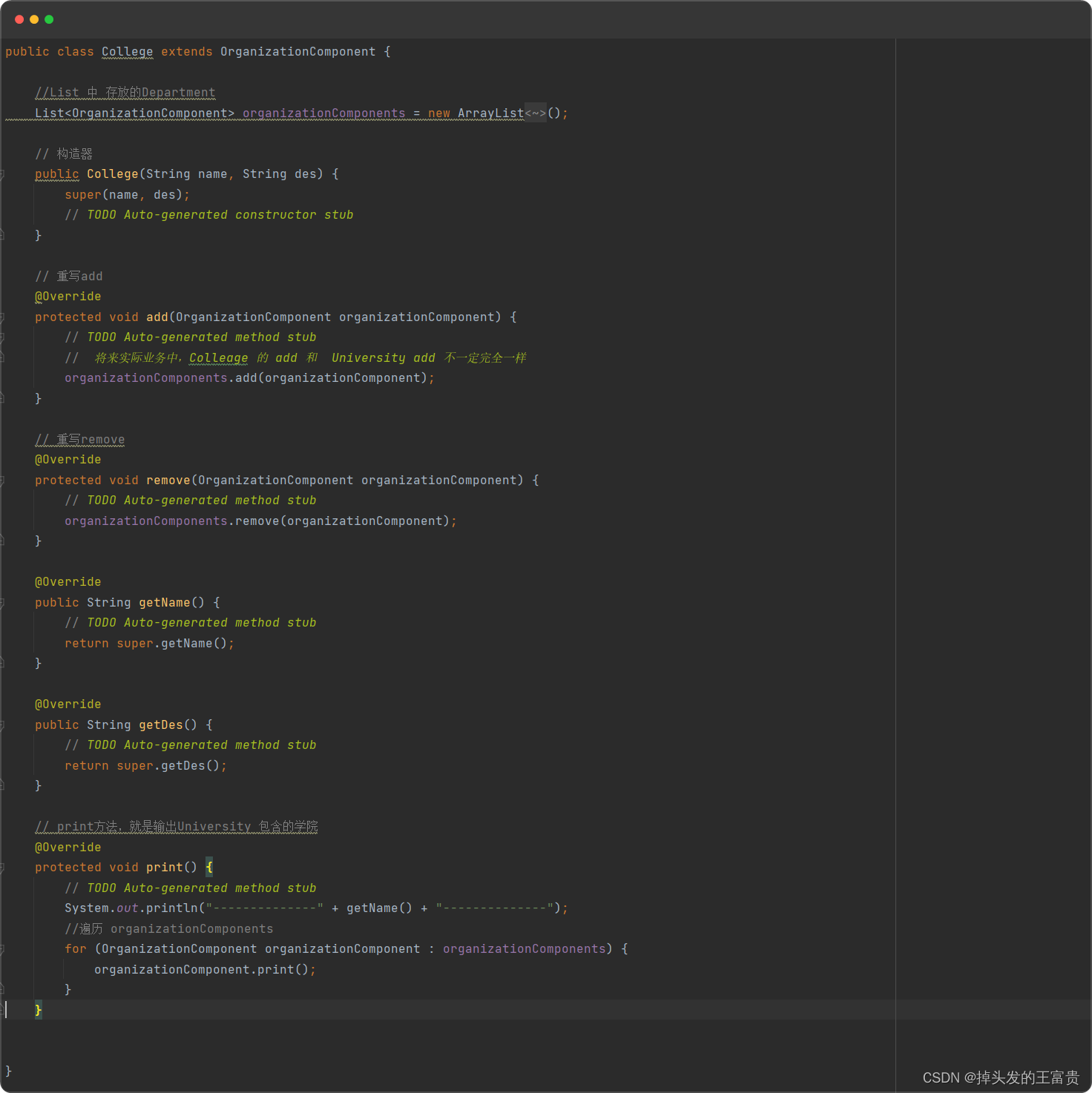This screenshot has height=1093, width=1092.
Task: Click the '// print方法' comment line
Action: 177,827
